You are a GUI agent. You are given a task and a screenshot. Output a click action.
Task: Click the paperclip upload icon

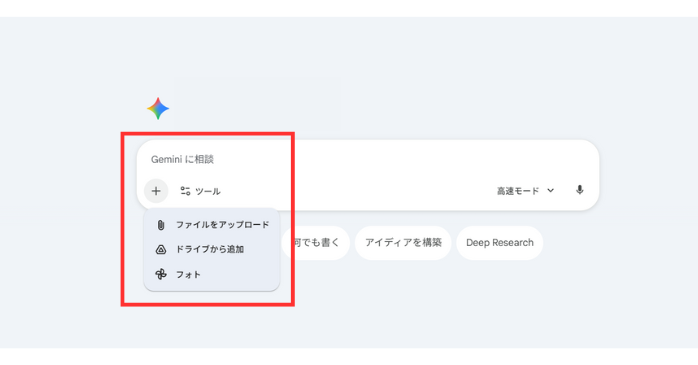click(161, 225)
